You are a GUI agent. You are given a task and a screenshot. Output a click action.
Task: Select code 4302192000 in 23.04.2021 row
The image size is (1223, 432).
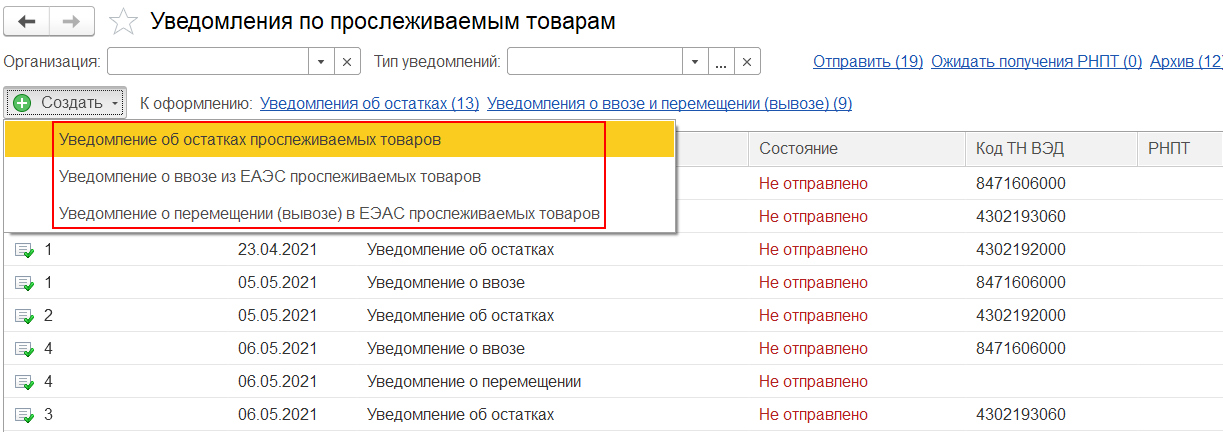pyautogui.click(x=1021, y=249)
